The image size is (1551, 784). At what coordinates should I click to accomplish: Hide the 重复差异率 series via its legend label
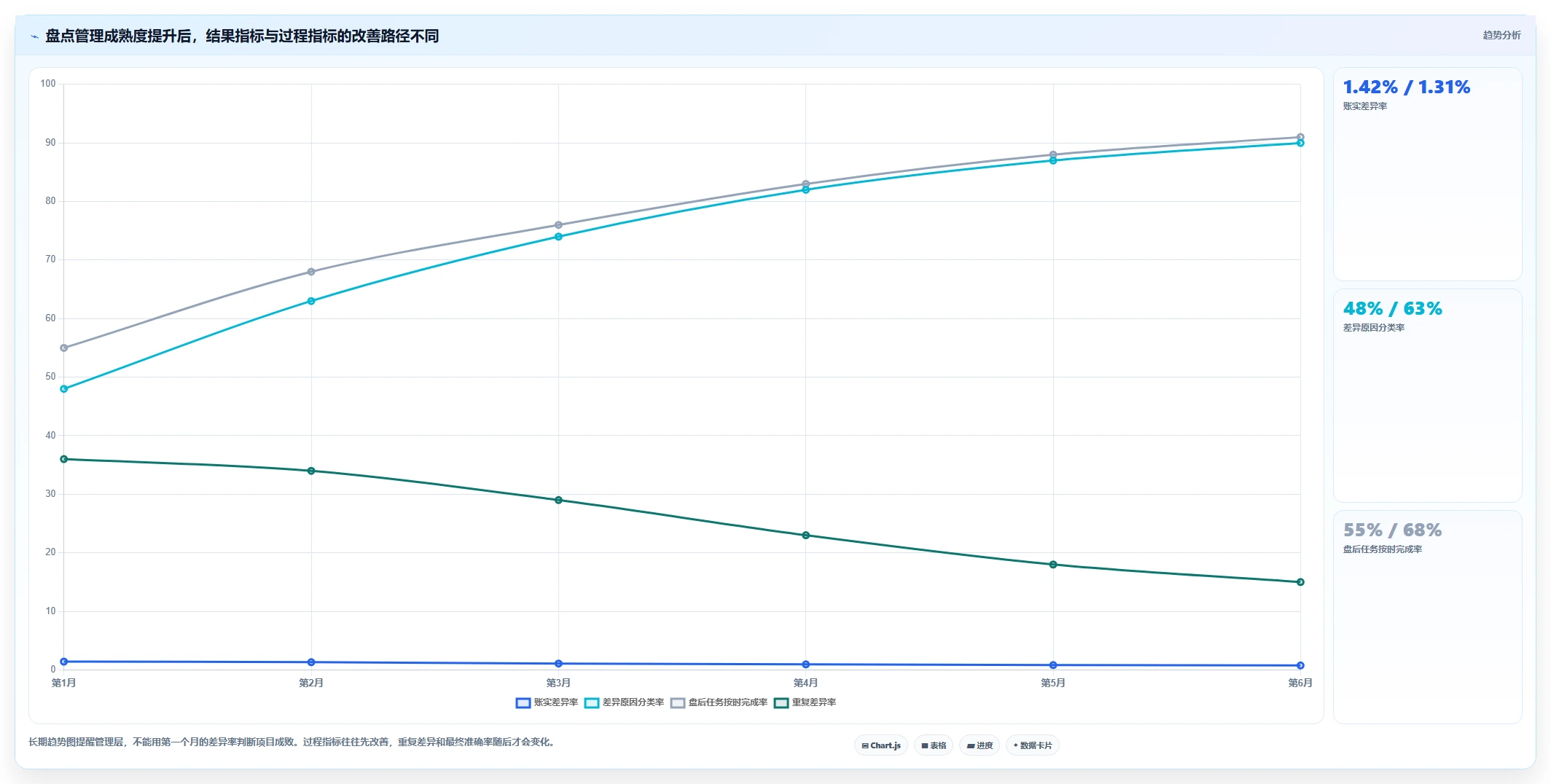click(x=813, y=702)
